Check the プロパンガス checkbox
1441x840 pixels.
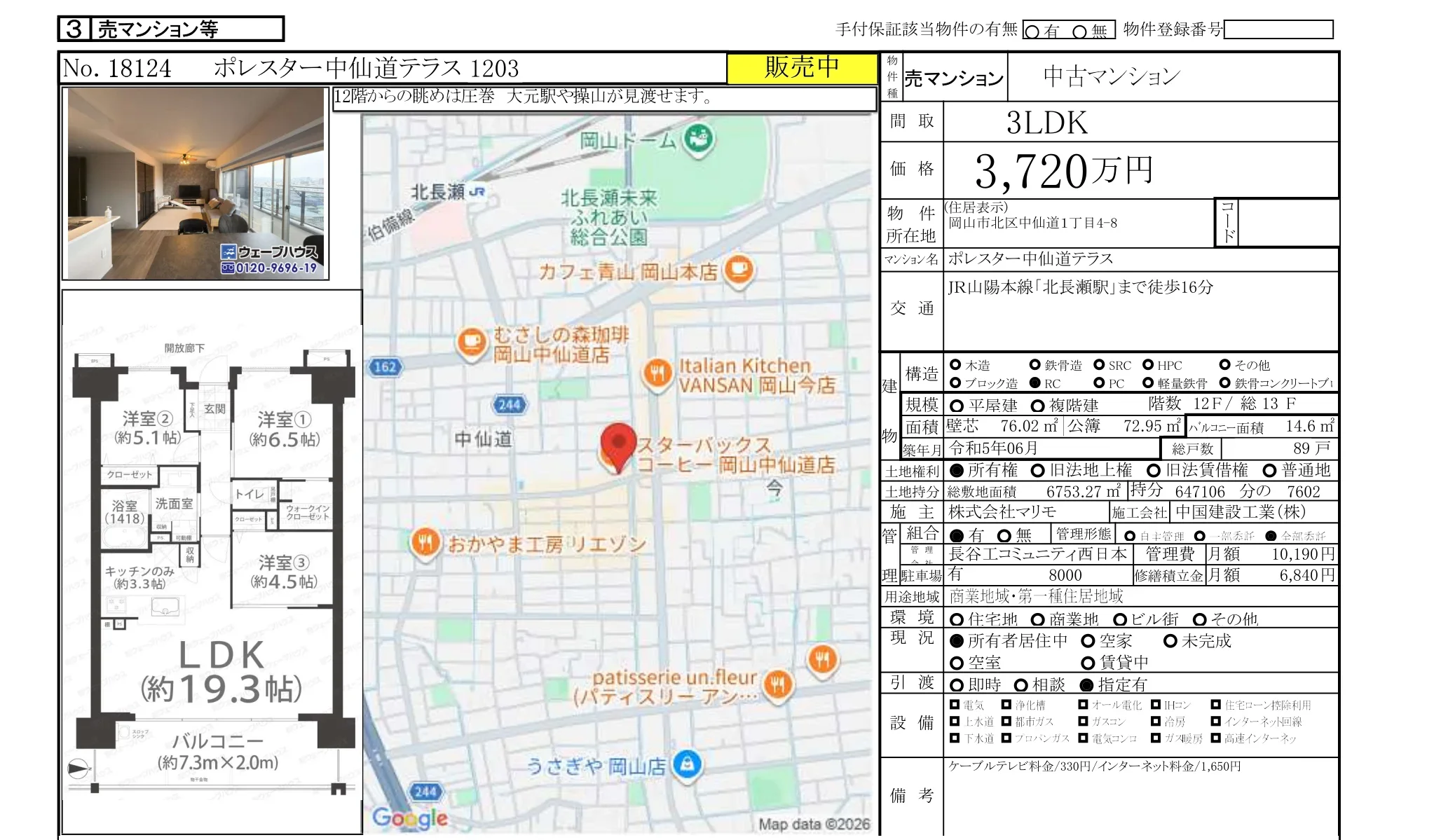click(x=1006, y=738)
